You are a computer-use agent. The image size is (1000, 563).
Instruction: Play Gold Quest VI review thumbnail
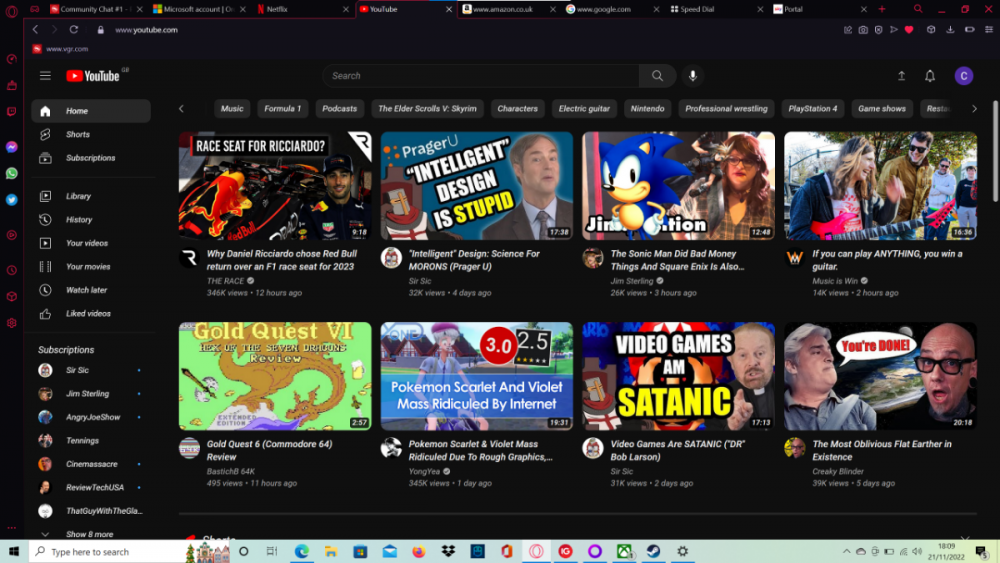point(275,376)
